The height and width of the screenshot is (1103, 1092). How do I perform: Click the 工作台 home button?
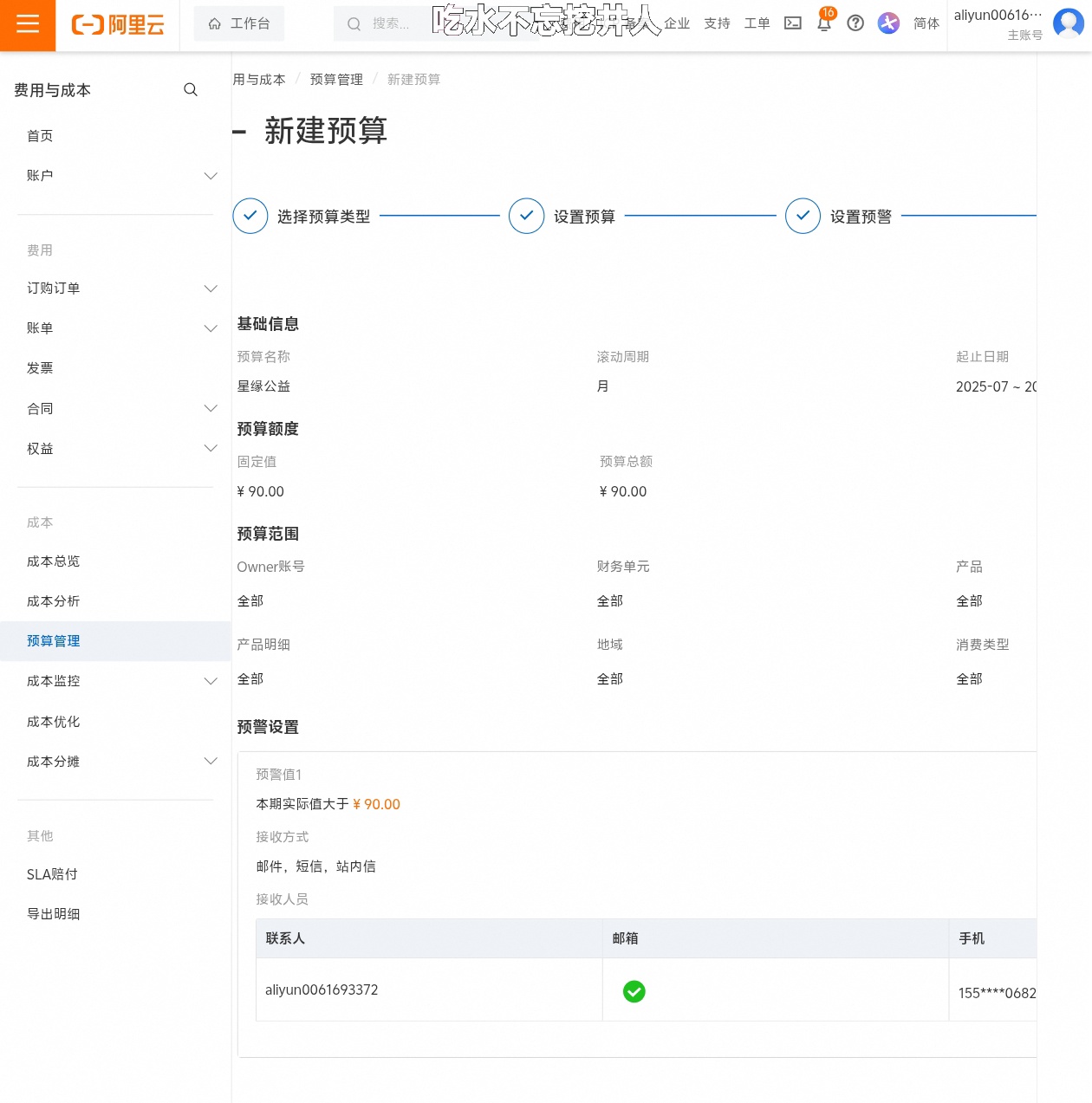pyautogui.click(x=239, y=24)
